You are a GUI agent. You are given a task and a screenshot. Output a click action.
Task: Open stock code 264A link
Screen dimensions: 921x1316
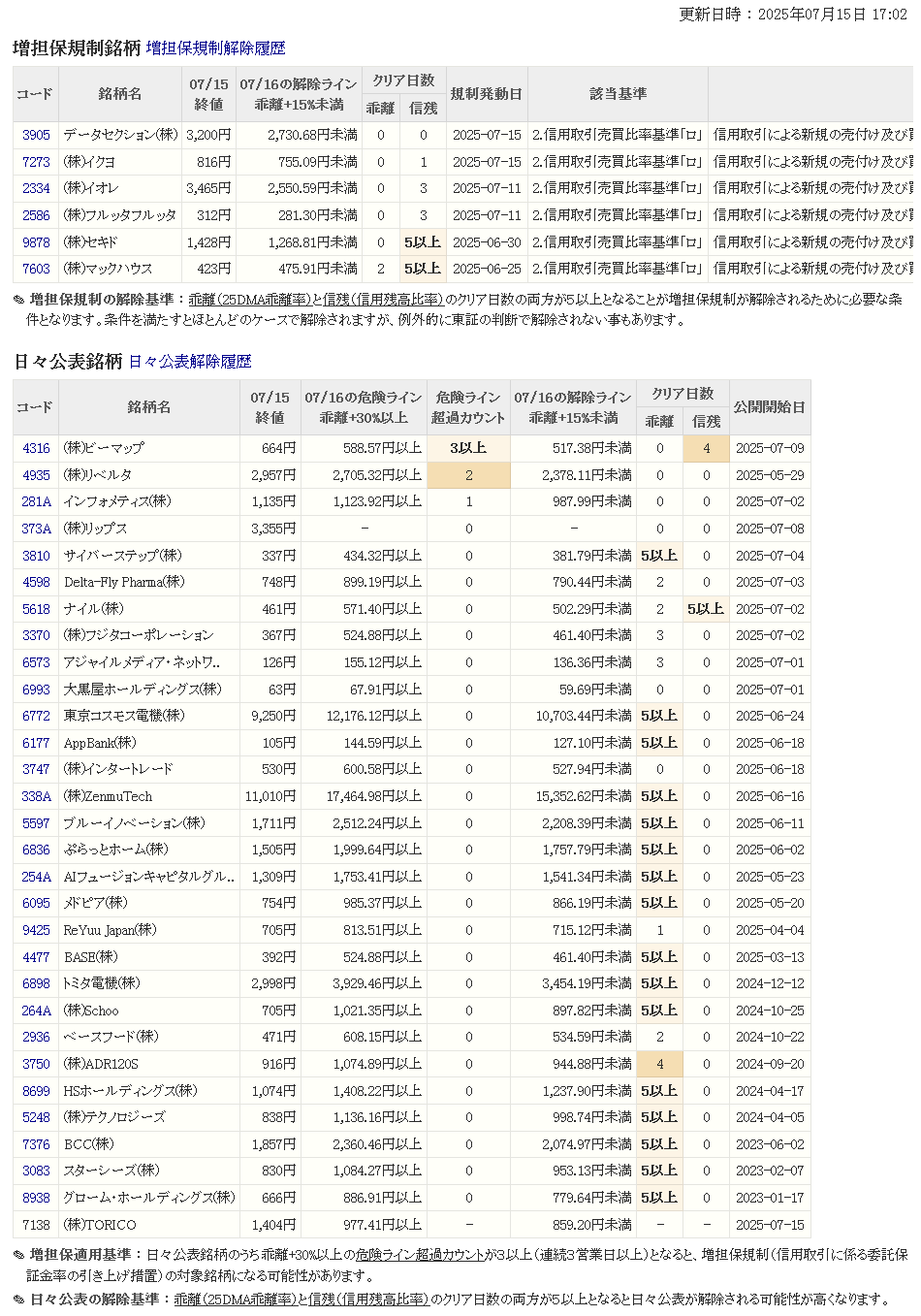coord(36,1011)
